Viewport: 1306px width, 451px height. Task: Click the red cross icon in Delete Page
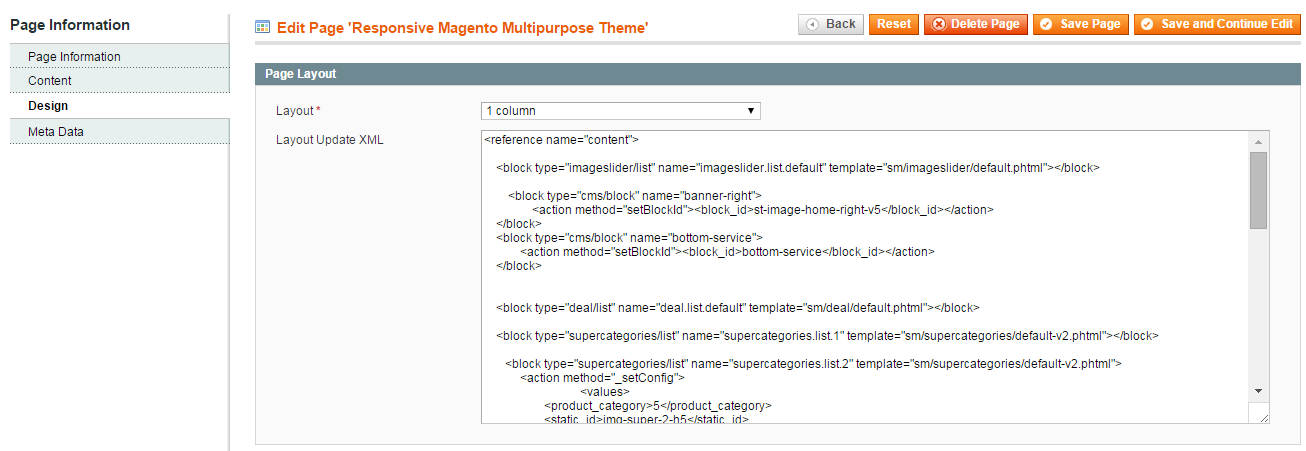click(939, 24)
